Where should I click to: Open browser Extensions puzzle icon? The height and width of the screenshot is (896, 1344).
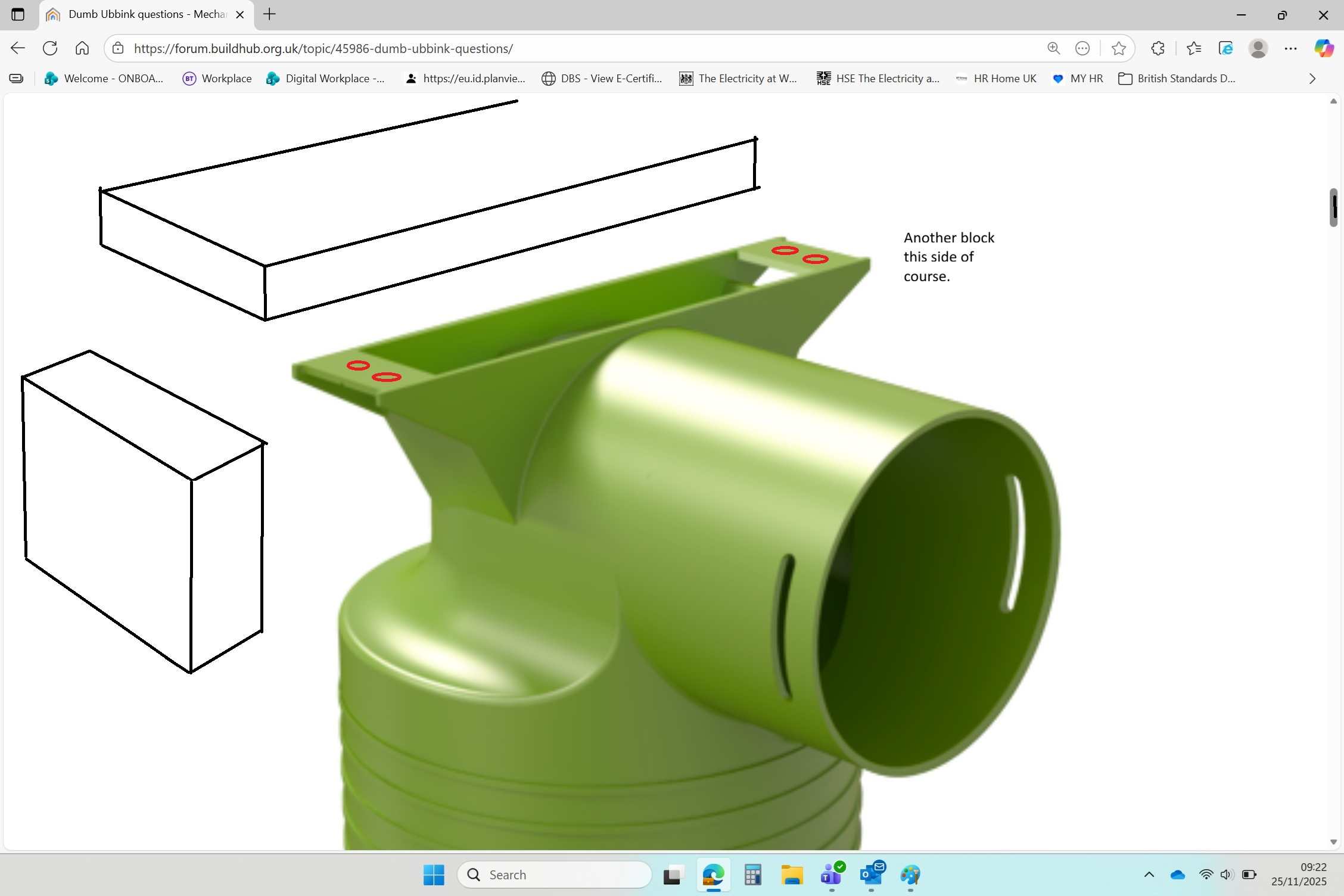pos(1158,48)
